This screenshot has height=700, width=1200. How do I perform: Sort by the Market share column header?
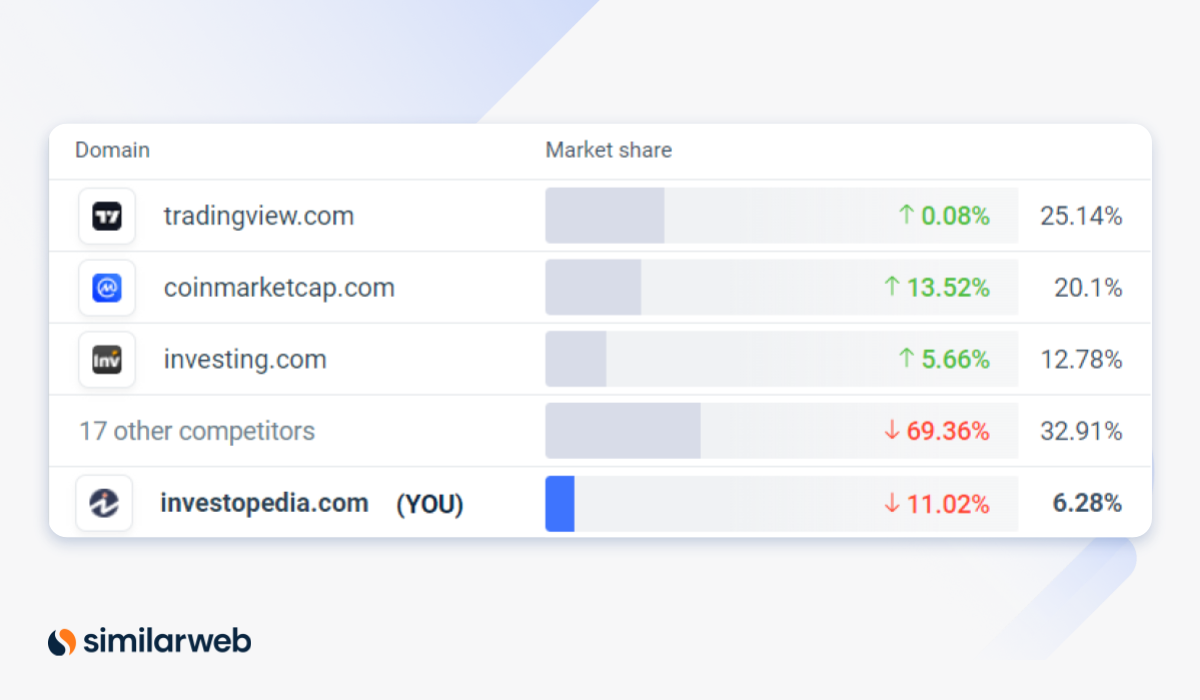pos(608,150)
